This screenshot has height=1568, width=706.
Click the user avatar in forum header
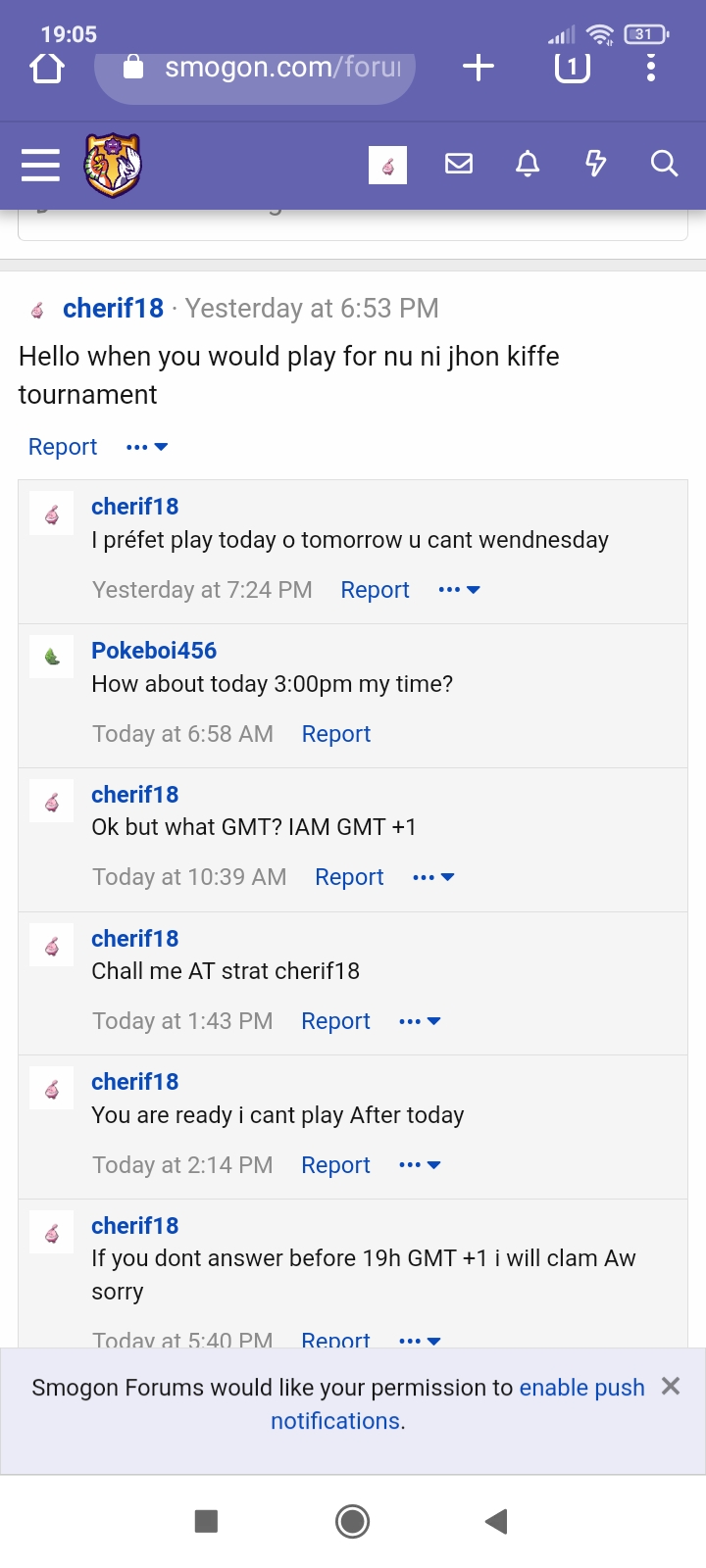(387, 165)
